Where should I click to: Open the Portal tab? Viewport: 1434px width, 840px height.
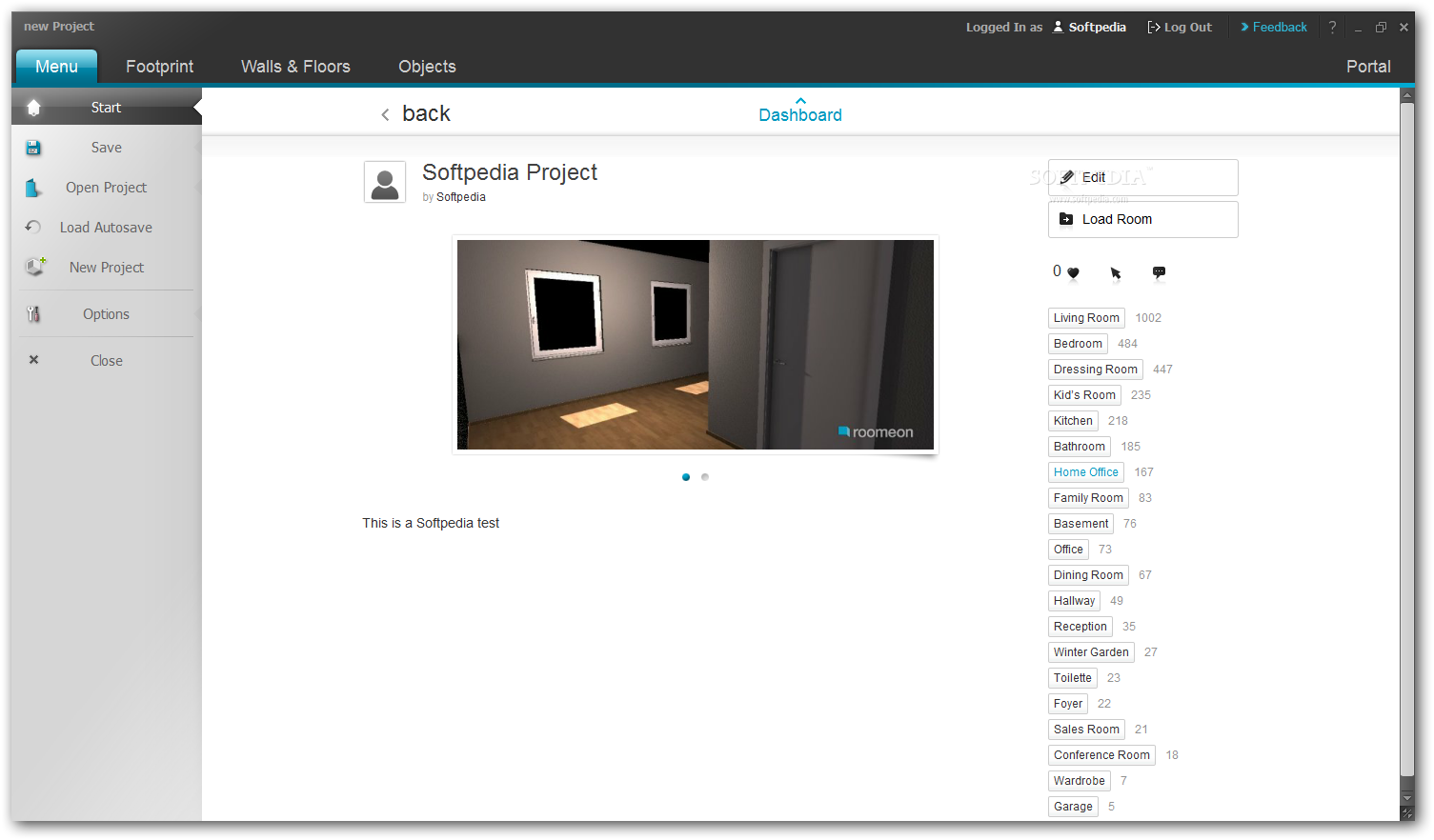1368,67
